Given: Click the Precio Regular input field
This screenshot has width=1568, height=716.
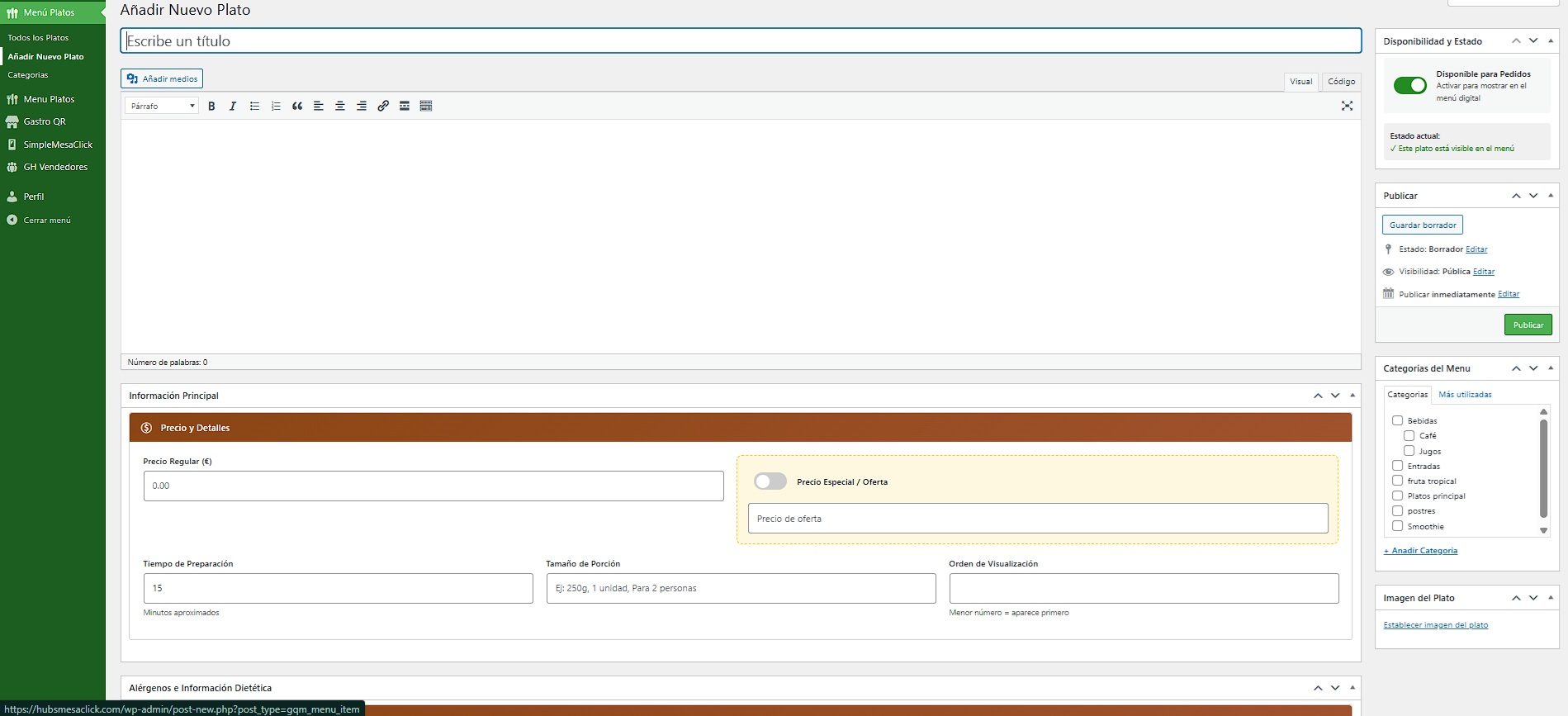Looking at the screenshot, I should click(x=433, y=486).
